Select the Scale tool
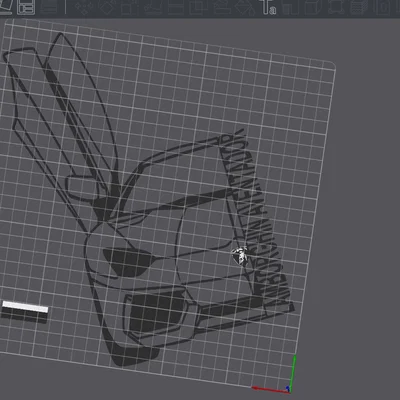This screenshot has width=400, height=400. [128, 7]
